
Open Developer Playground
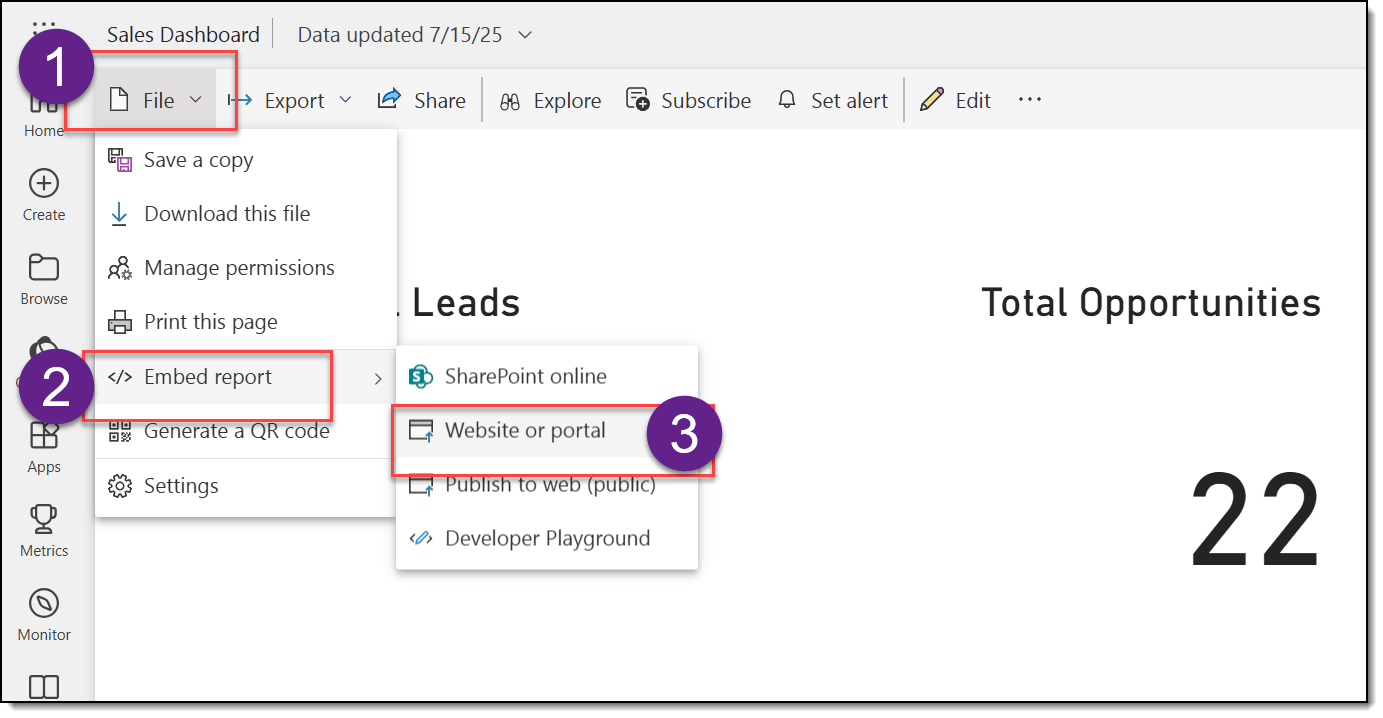pos(547,538)
